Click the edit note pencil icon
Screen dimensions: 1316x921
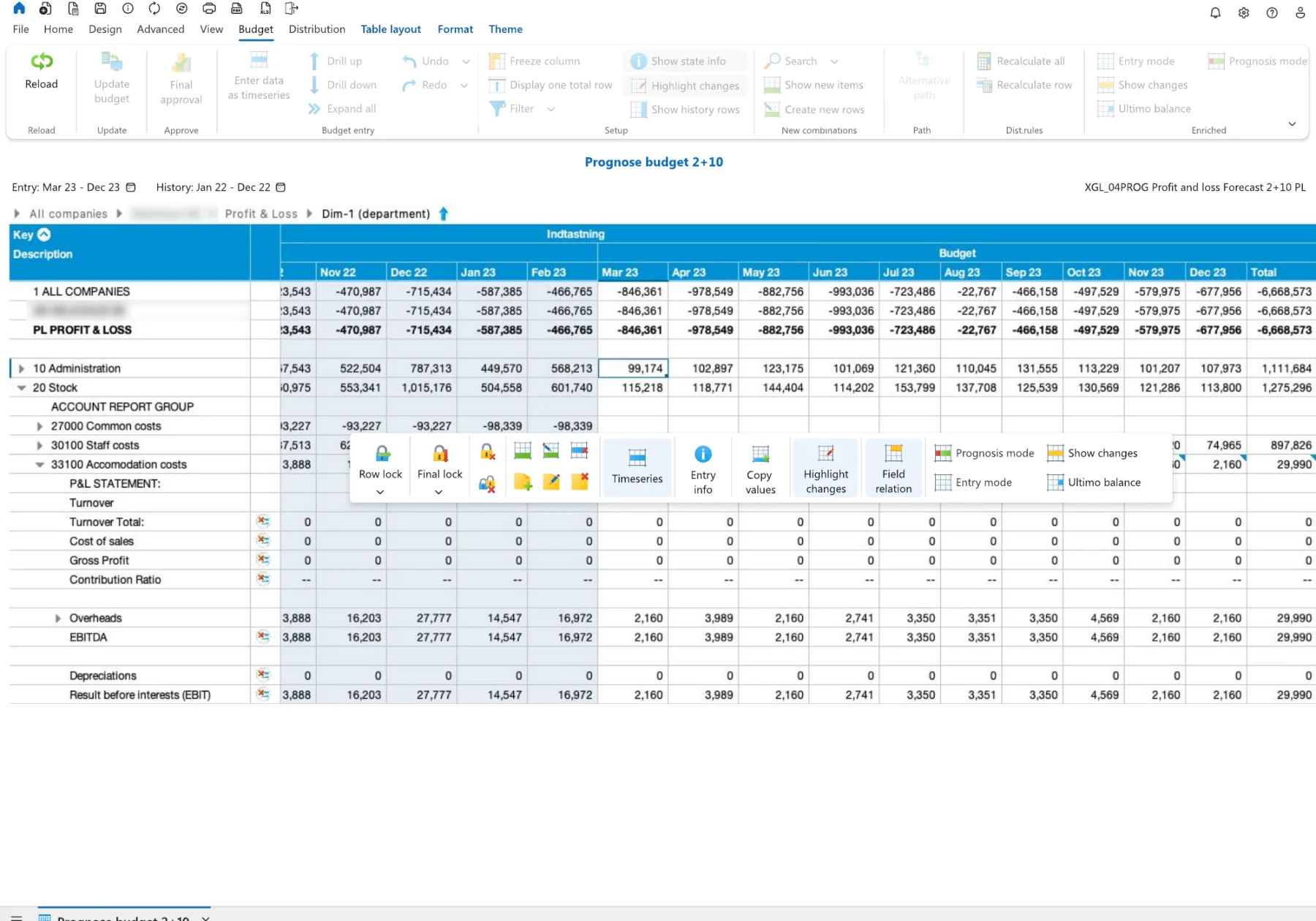coord(551,482)
